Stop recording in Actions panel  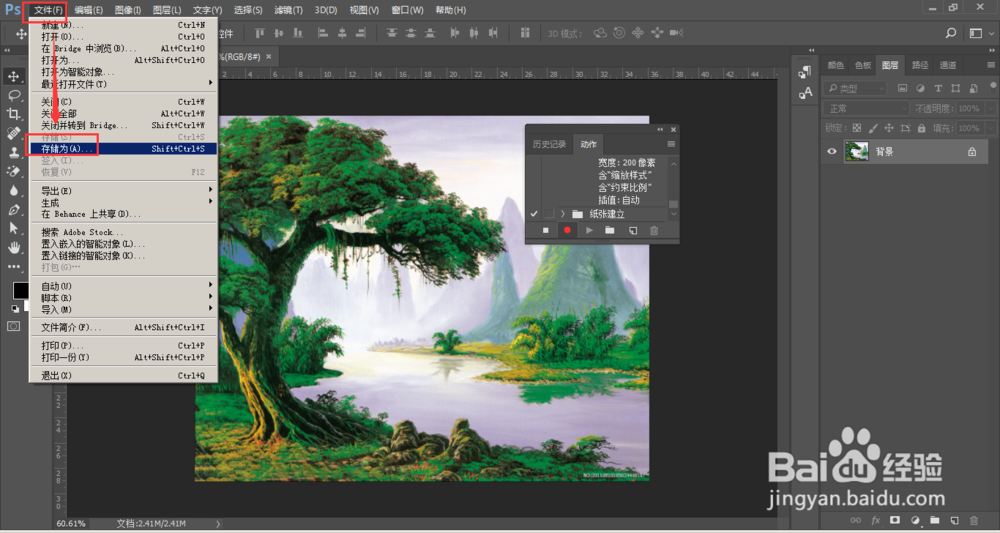point(545,230)
